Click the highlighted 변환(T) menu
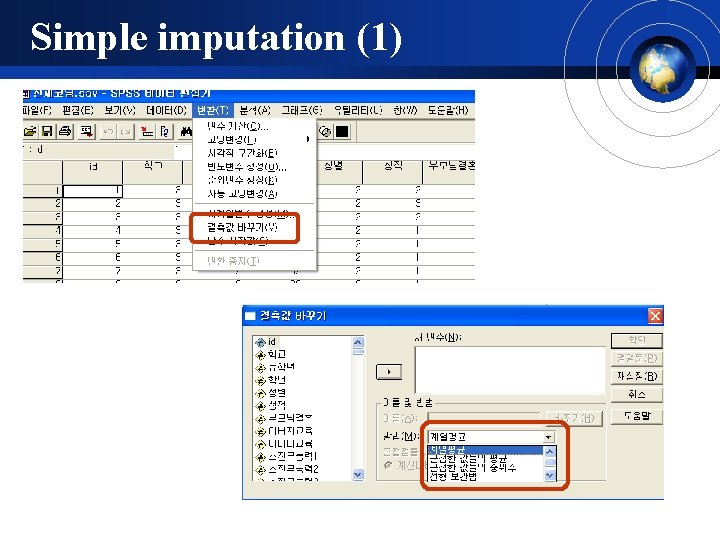The image size is (720, 540). coord(213,110)
